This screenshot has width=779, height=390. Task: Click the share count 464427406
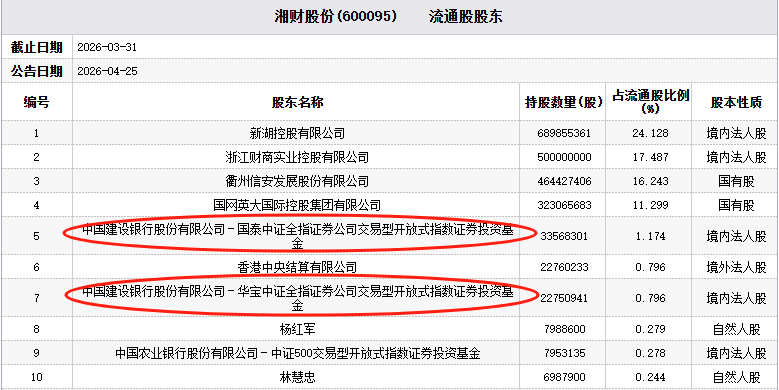click(564, 181)
